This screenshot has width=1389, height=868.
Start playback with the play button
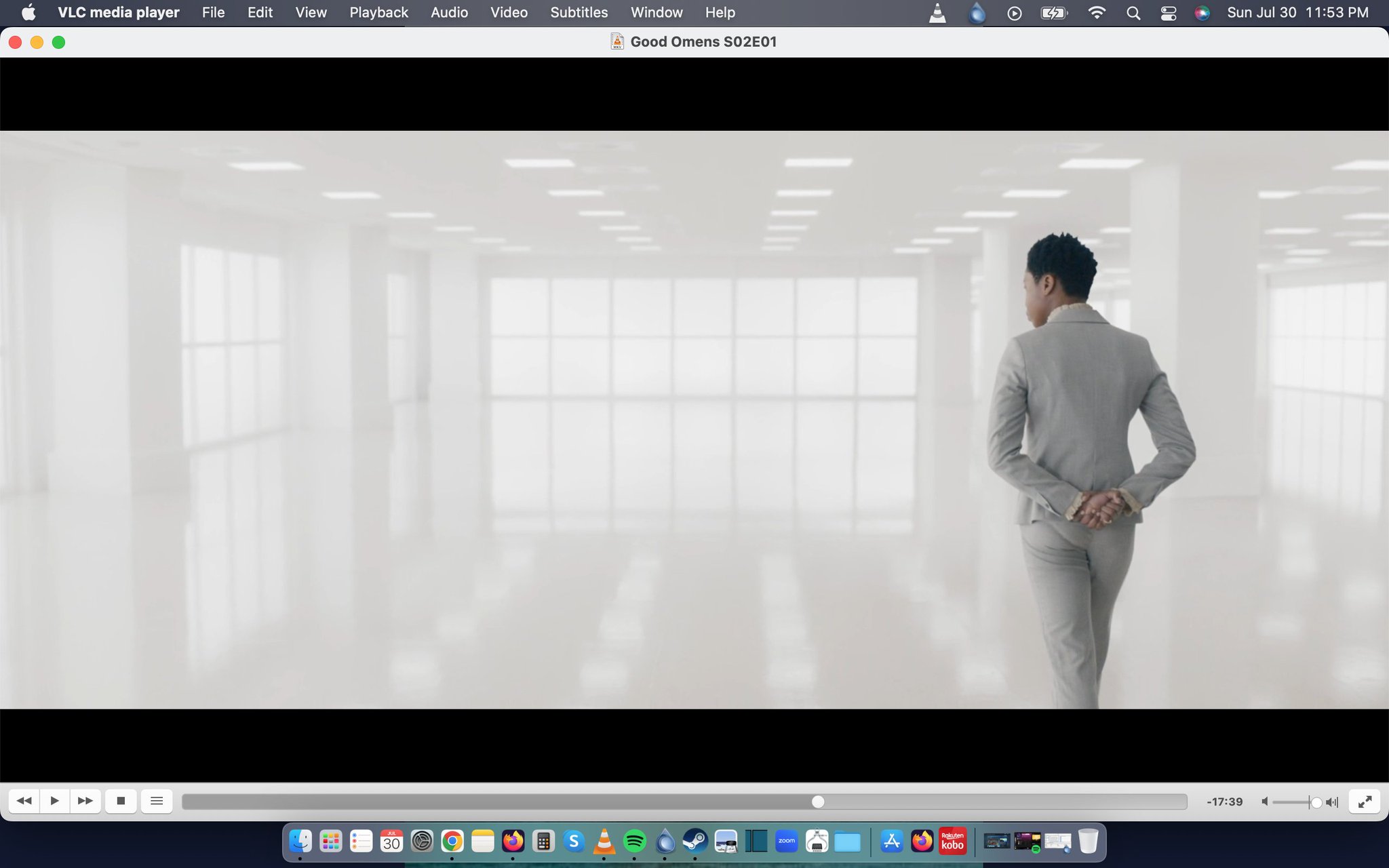pos(55,801)
